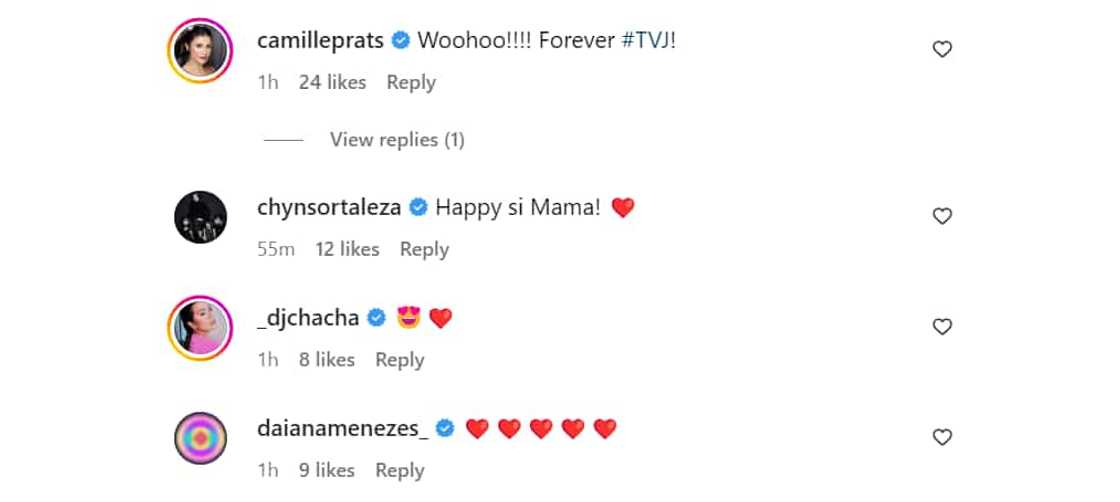The height and width of the screenshot is (502, 1120).
Task: Open camilleprats profile picture
Action: point(200,50)
